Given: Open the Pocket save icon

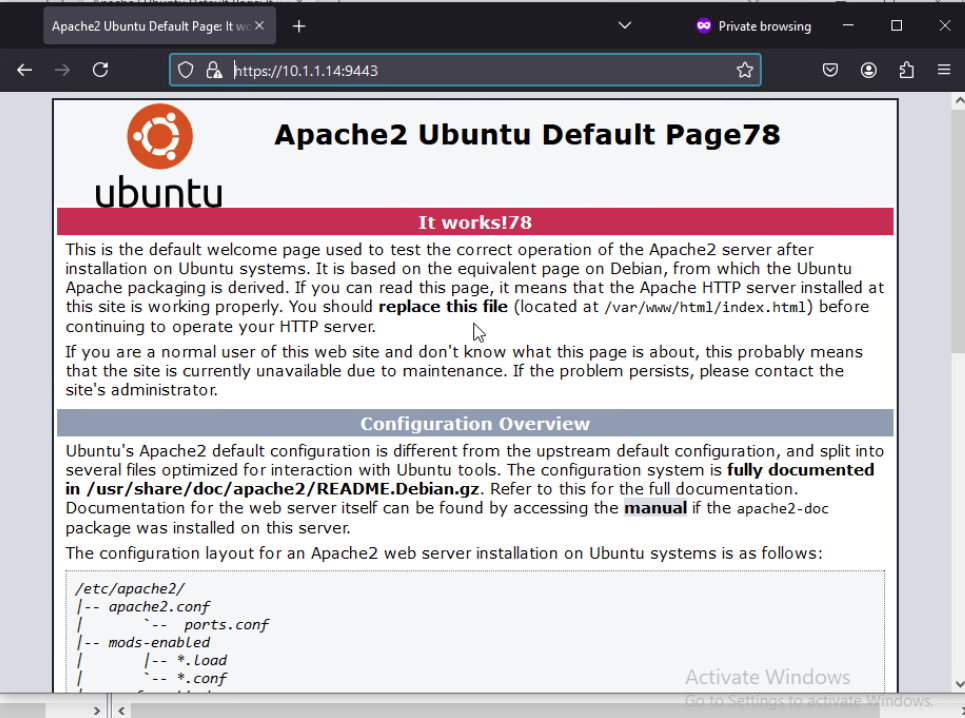Looking at the screenshot, I should [x=830, y=70].
